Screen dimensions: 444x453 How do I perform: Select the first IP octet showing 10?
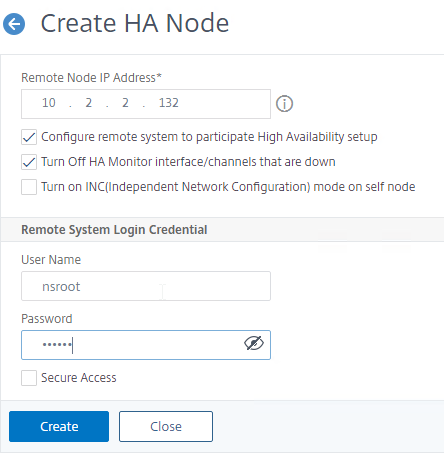click(49, 103)
